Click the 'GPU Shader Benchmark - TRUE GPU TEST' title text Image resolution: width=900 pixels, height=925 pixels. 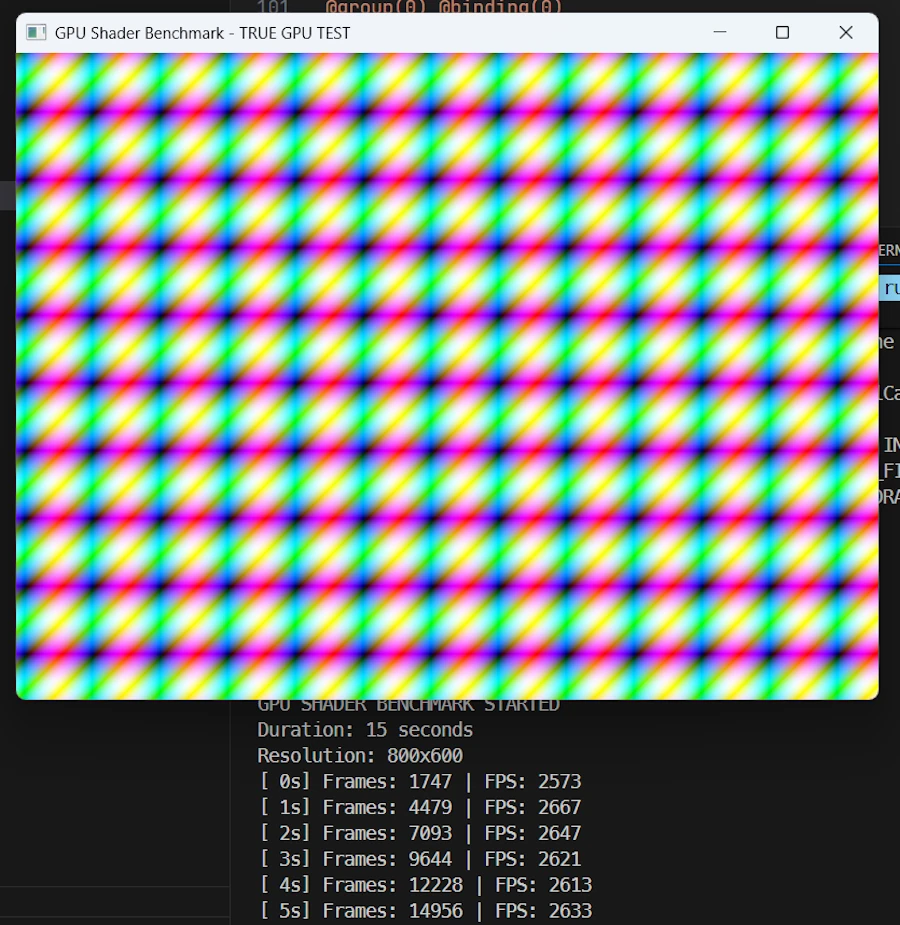click(202, 33)
